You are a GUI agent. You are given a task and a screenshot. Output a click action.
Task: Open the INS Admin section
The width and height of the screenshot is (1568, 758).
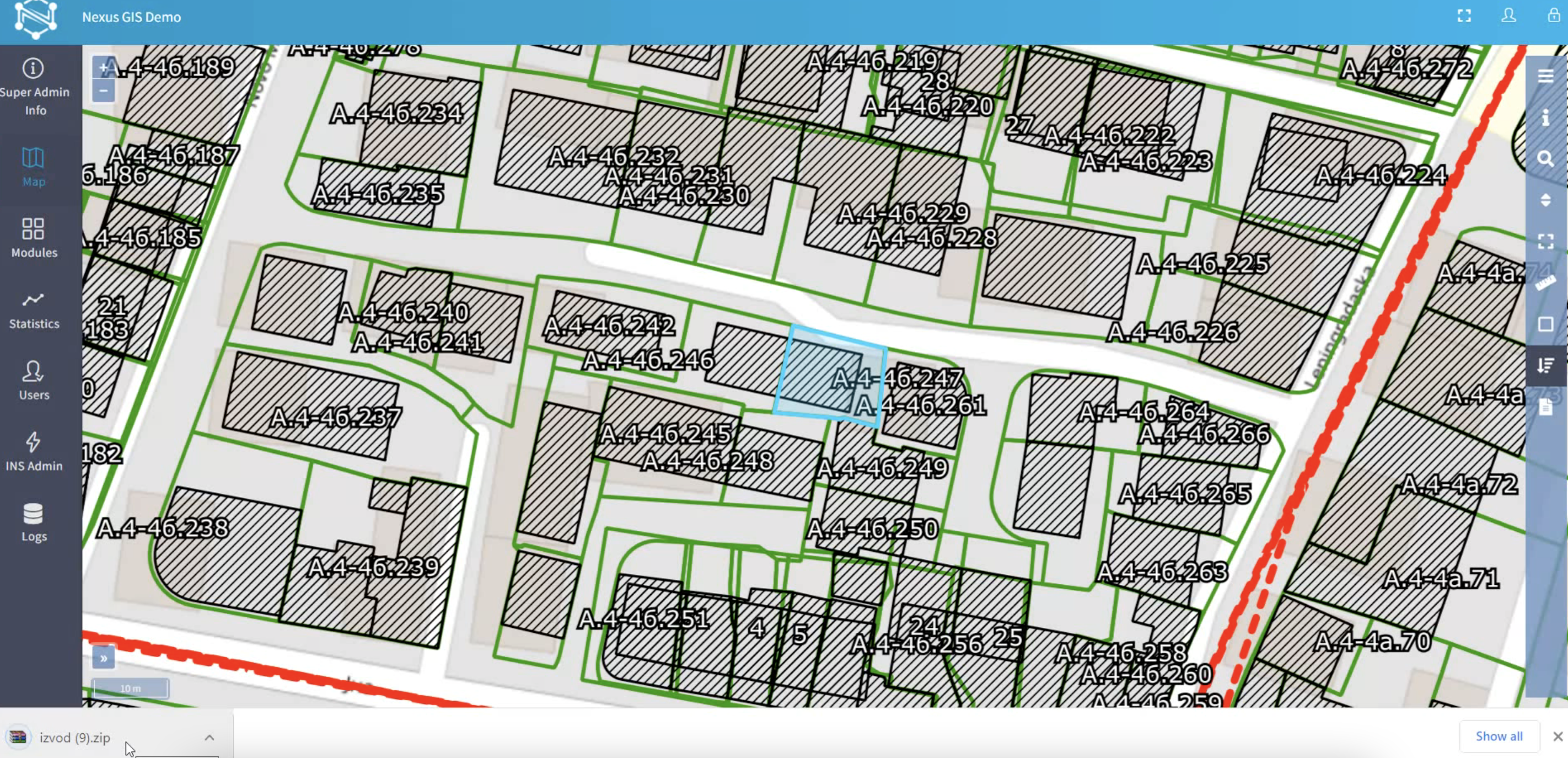click(x=34, y=452)
